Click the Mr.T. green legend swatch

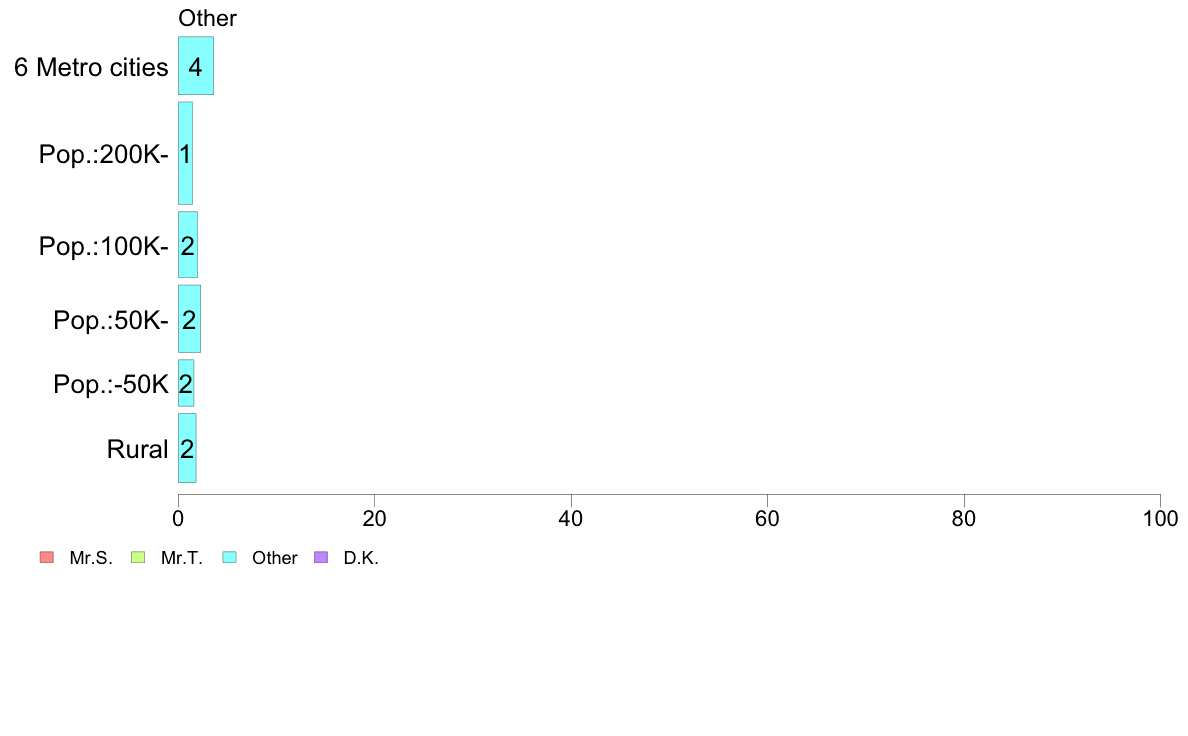138,558
